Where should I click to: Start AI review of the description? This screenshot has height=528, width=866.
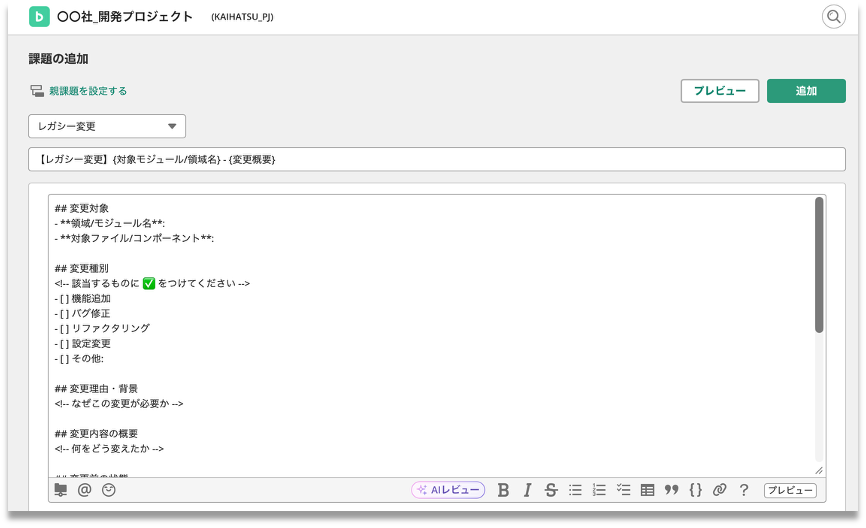[x=448, y=490]
